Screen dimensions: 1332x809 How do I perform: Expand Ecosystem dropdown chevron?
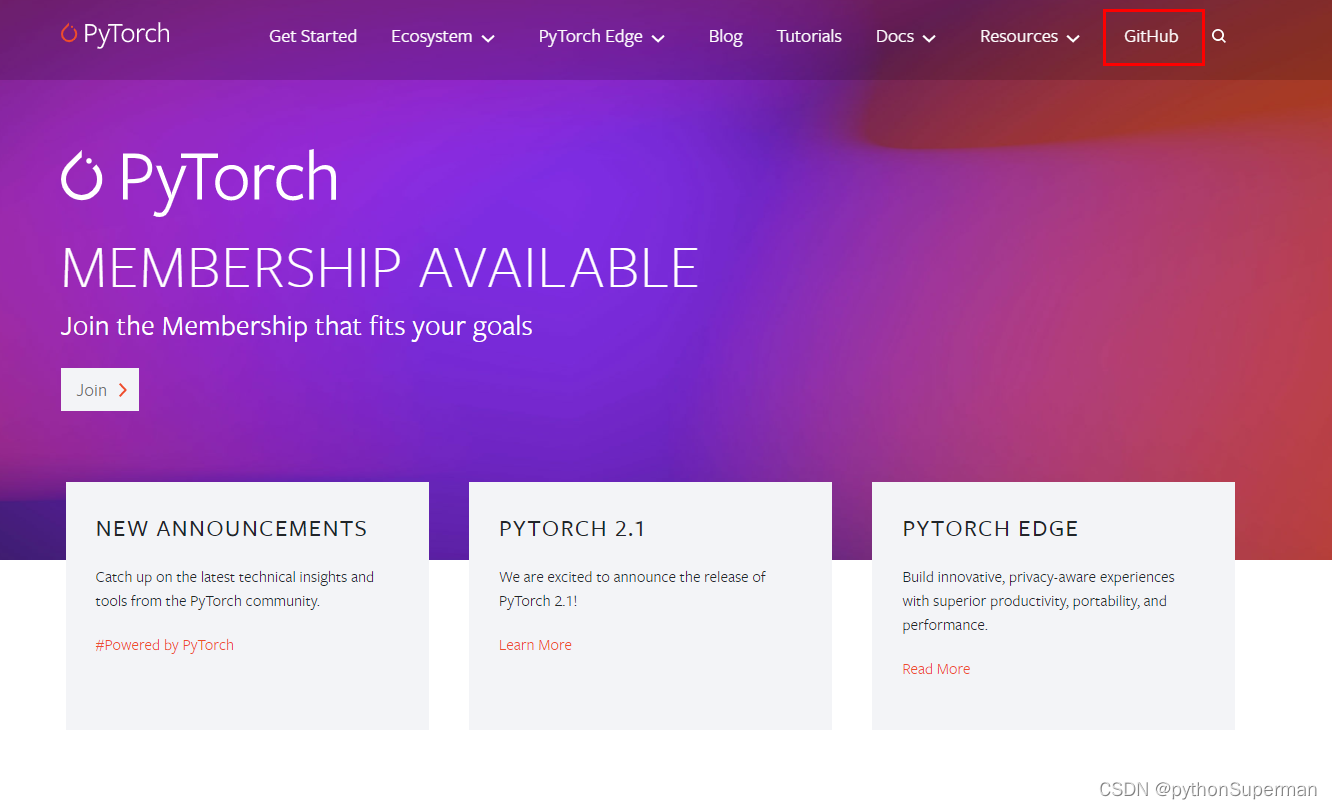(x=488, y=38)
